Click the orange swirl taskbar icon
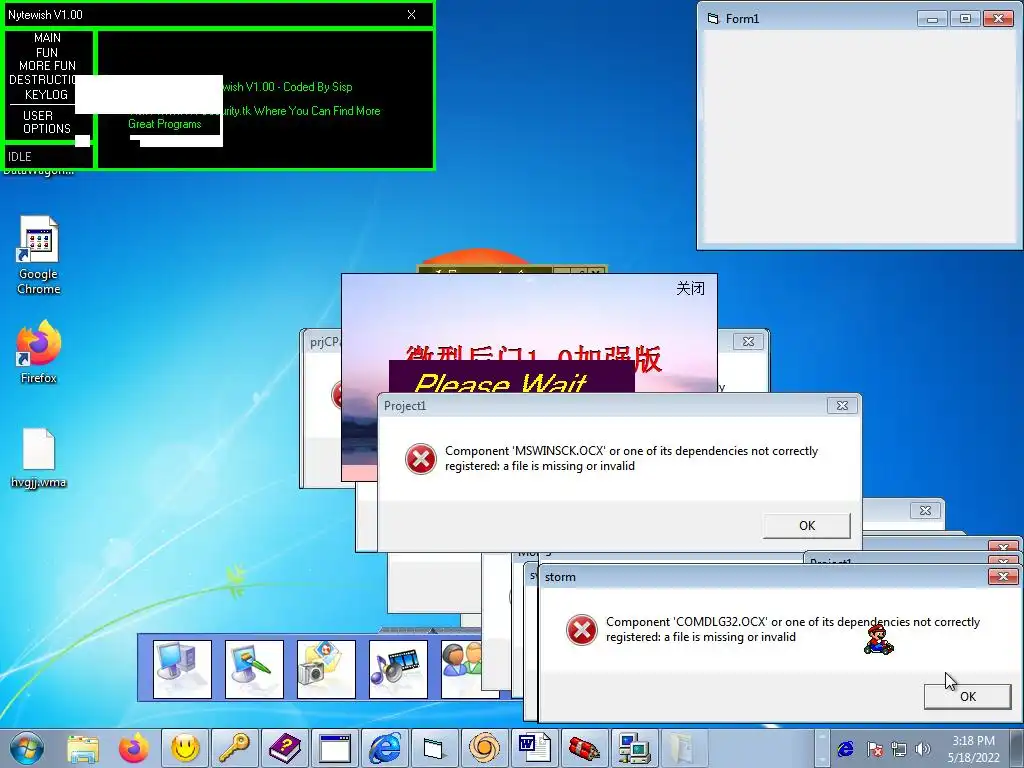 484,748
